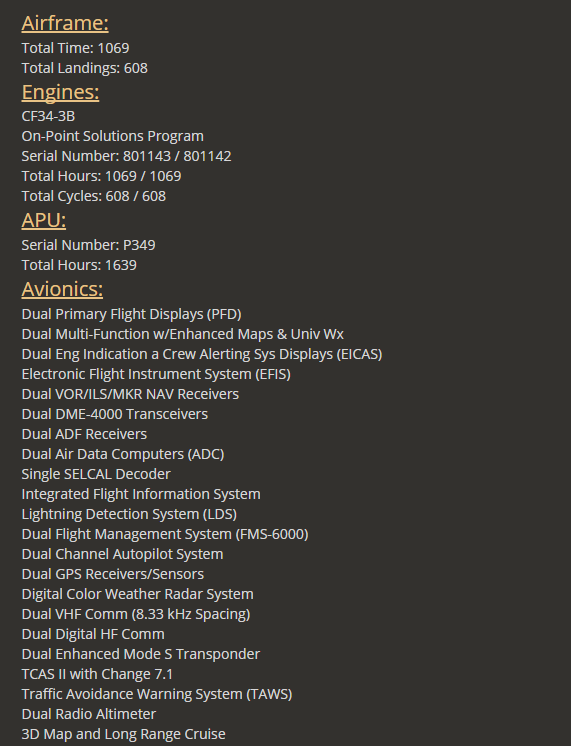The height and width of the screenshot is (746, 571).
Task: Click engine Serial Number 801143 / 801142
Action: pyautogui.click(x=127, y=156)
